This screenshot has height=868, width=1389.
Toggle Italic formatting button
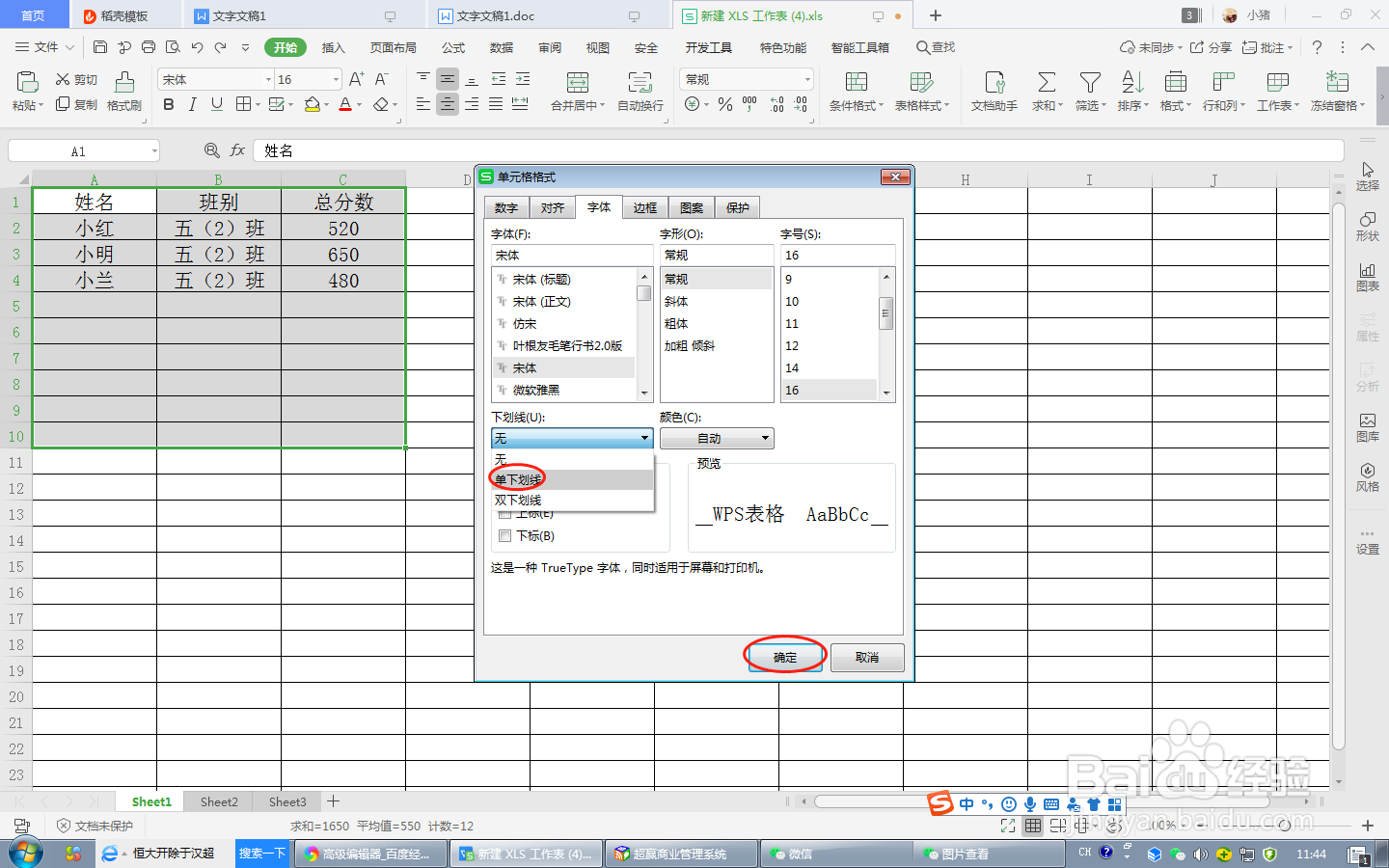pos(192,104)
